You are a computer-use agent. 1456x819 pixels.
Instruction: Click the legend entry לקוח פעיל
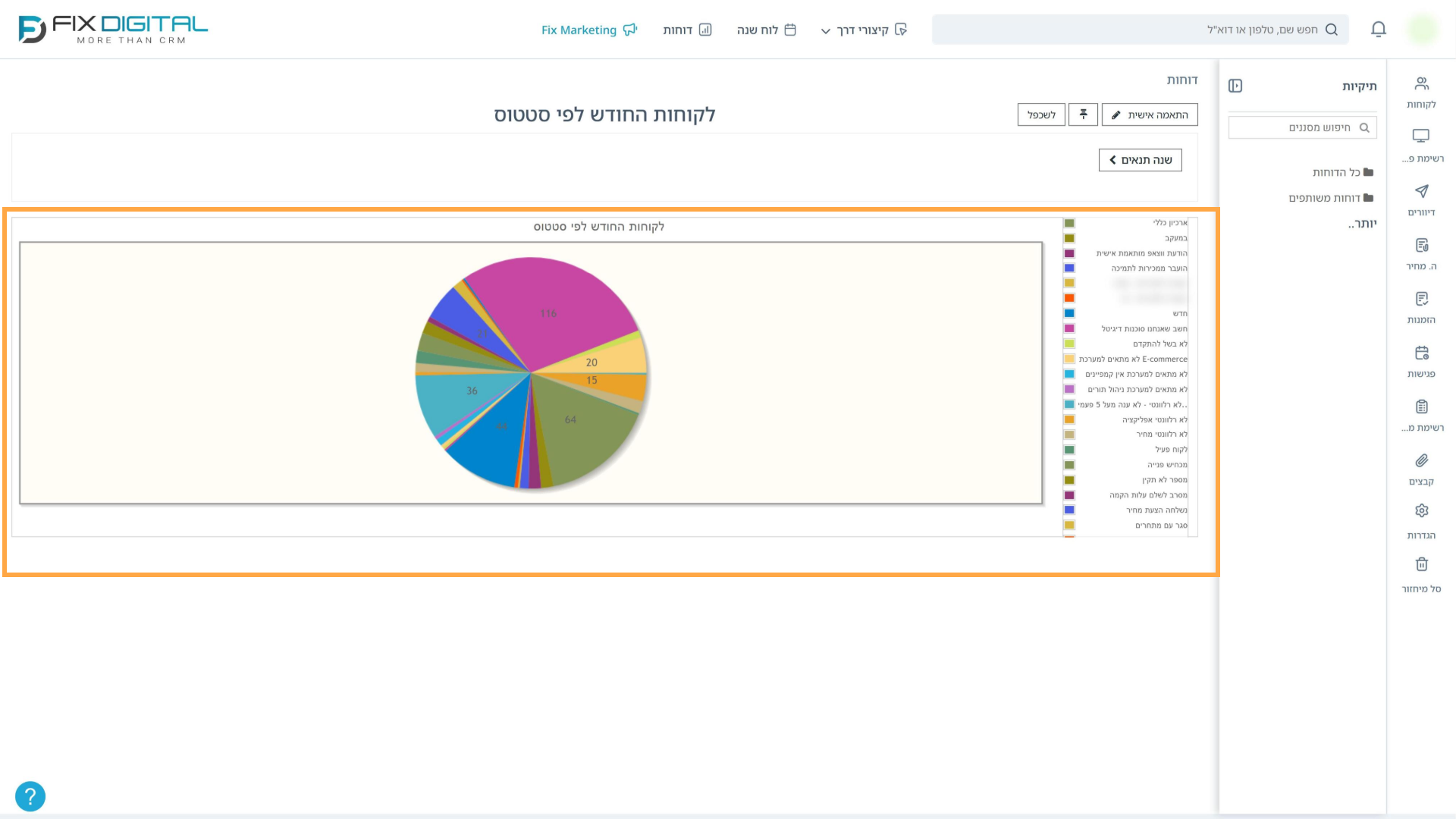point(1172,450)
